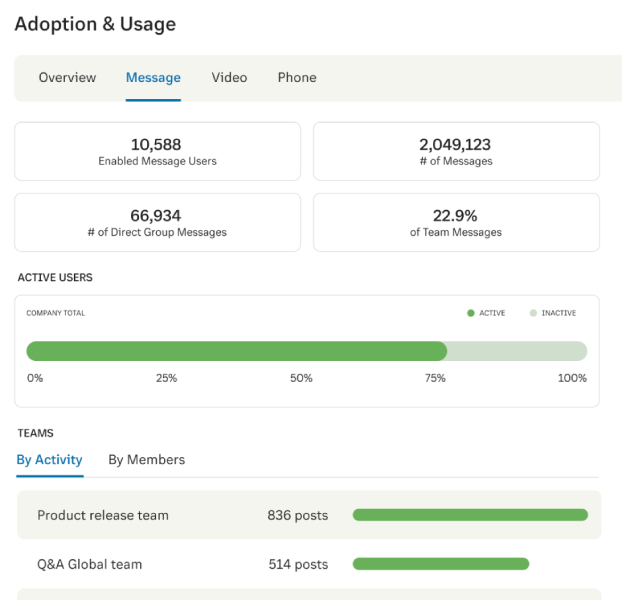
Task: Click the 100% axis label
Action: click(x=572, y=378)
